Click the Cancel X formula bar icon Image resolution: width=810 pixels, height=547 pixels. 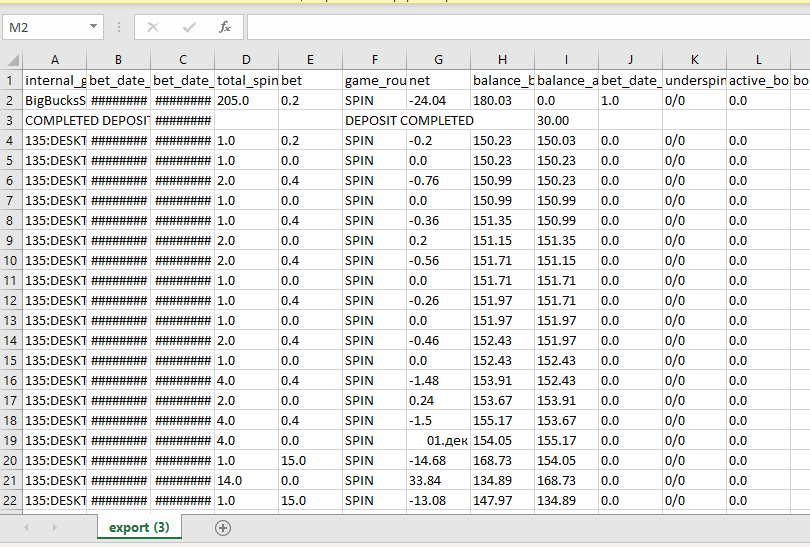click(153, 27)
